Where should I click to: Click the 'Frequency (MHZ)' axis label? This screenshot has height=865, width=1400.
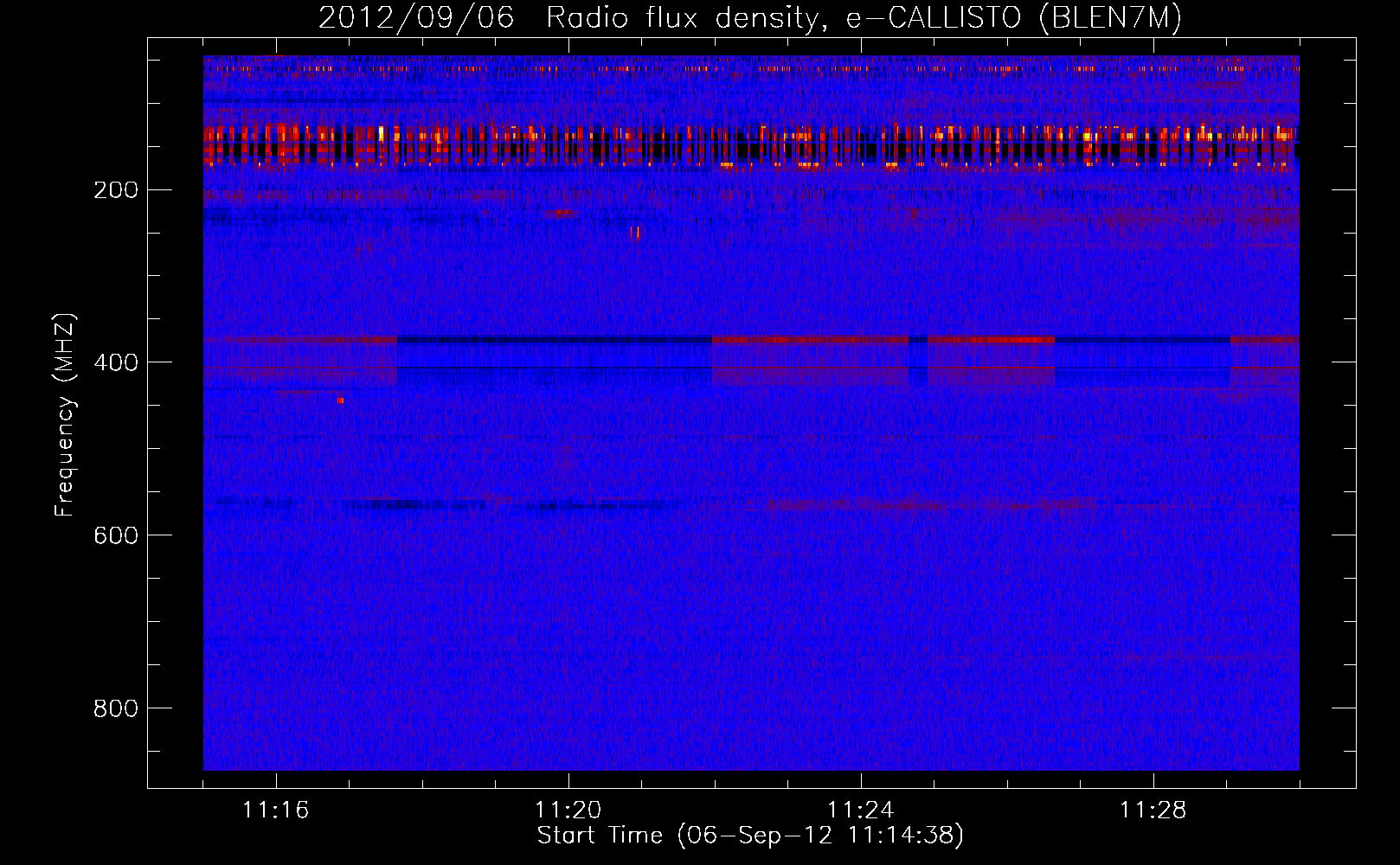[66, 414]
